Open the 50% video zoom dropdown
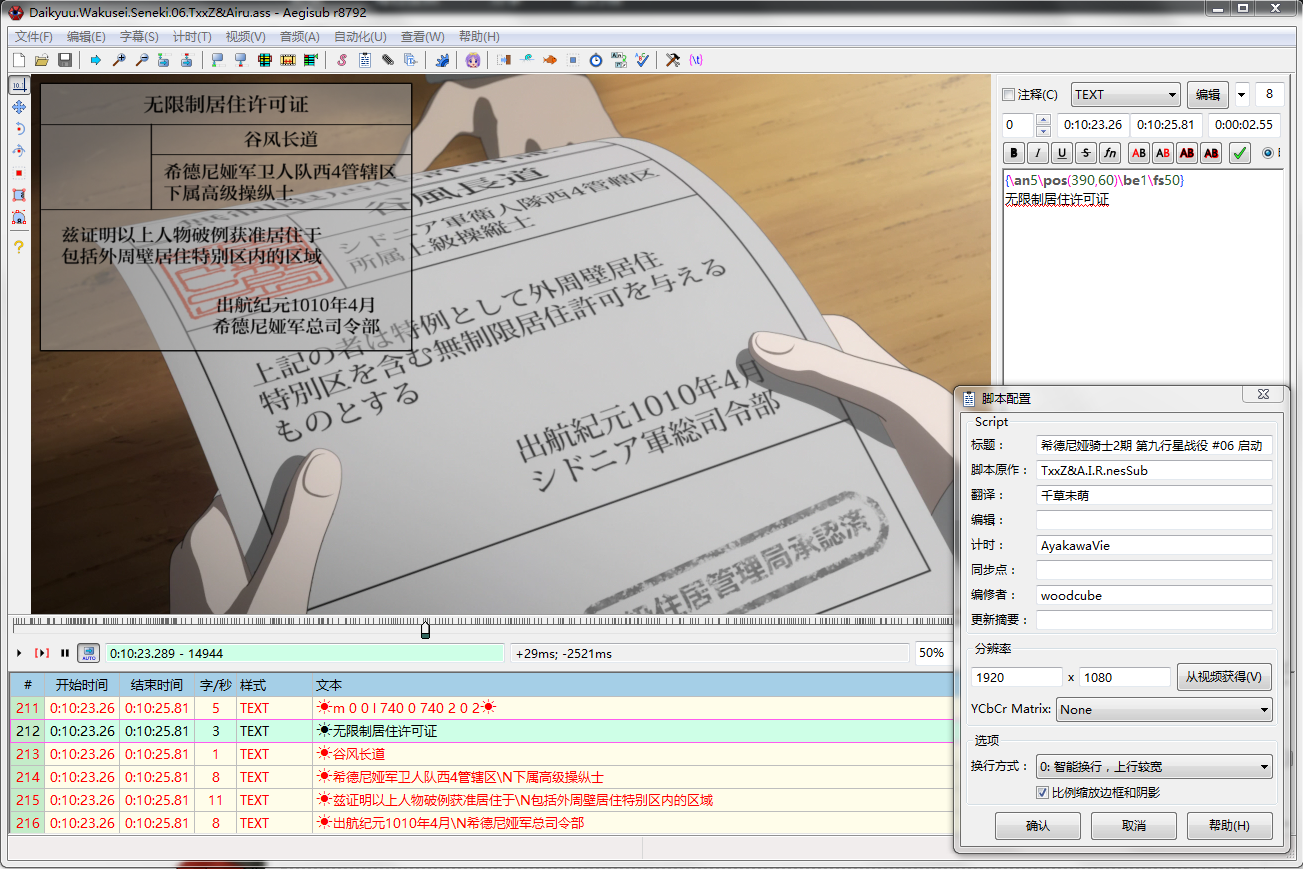This screenshot has height=869, width=1303. coord(933,653)
